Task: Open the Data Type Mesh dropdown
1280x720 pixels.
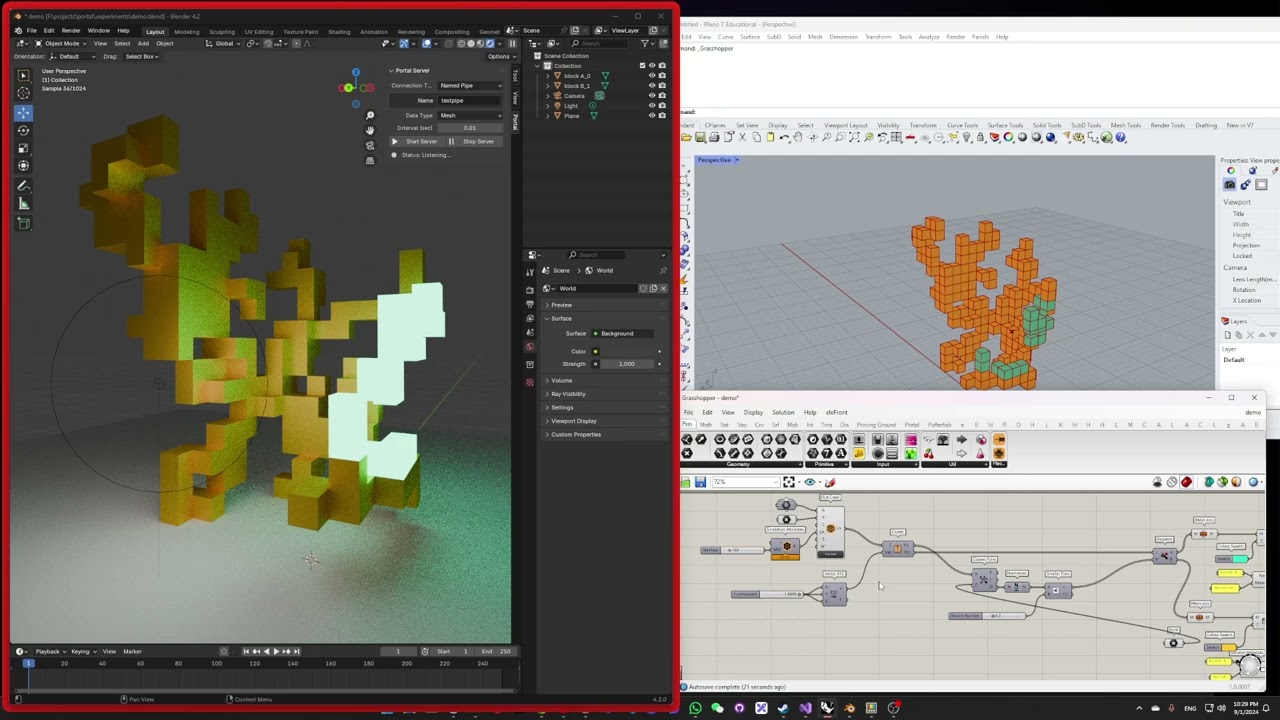Action: pos(470,116)
